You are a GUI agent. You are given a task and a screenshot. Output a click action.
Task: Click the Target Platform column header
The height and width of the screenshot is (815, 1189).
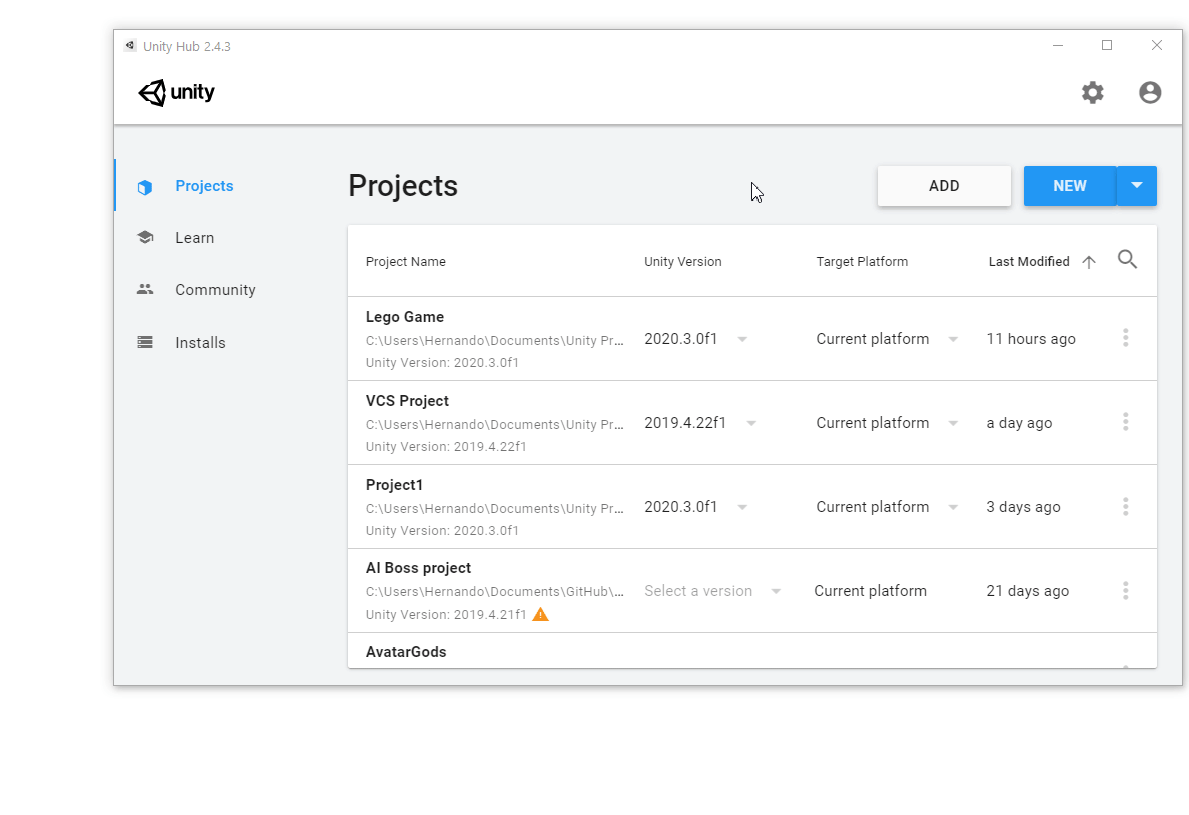[x=862, y=262]
